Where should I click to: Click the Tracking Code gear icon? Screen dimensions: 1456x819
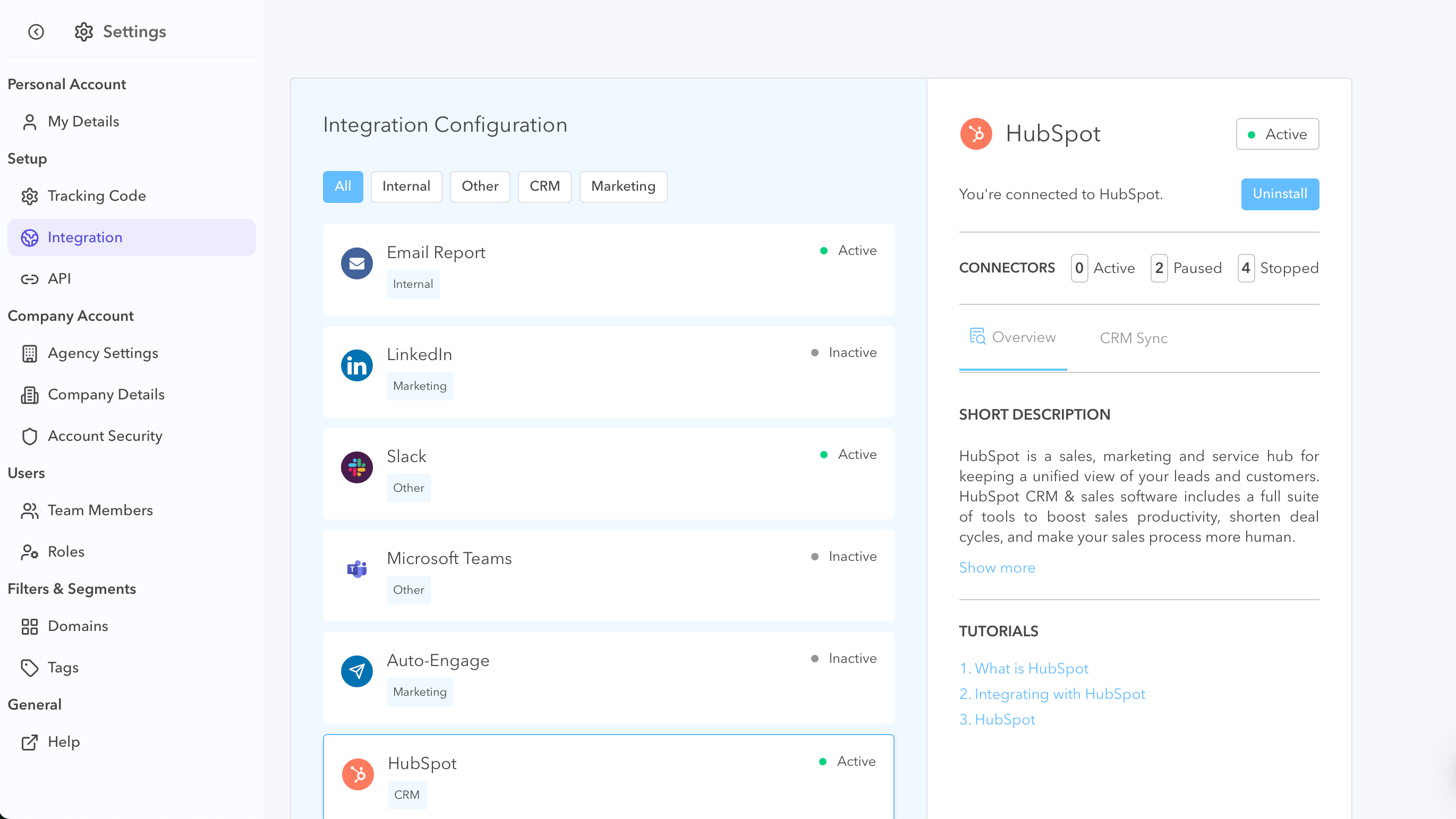pyautogui.click(x=30, y=196)
